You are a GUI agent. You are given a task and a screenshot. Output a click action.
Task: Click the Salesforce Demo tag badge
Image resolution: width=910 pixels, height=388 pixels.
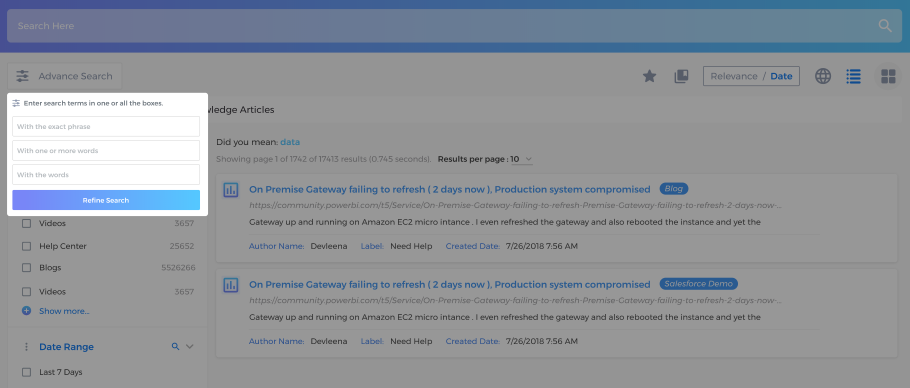click(x=699, y=284)
